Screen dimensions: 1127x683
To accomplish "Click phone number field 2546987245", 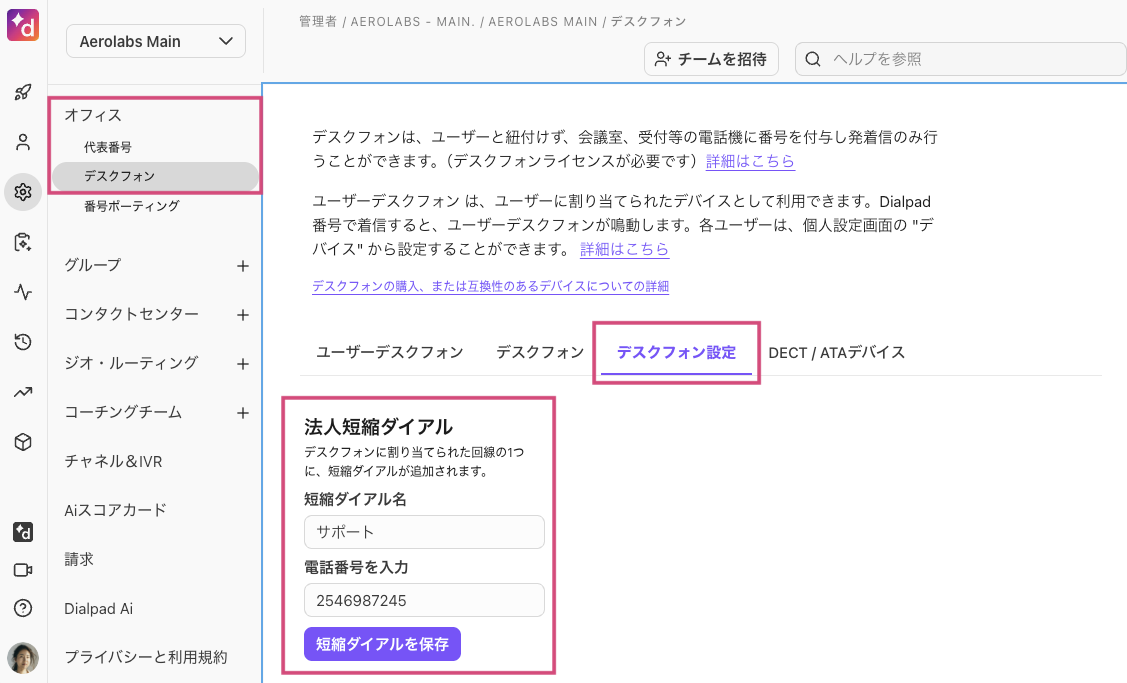I will [x=424, y=600].
